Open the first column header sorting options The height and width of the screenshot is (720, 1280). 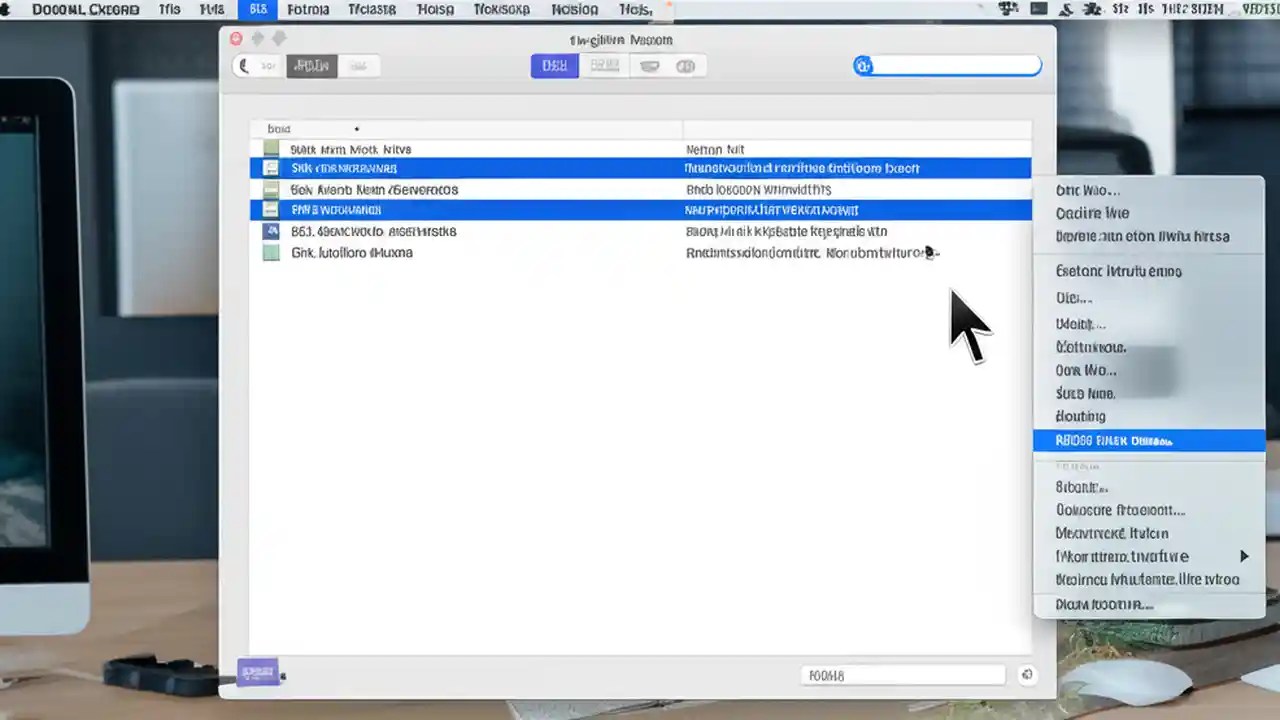[x=279, y=128]
